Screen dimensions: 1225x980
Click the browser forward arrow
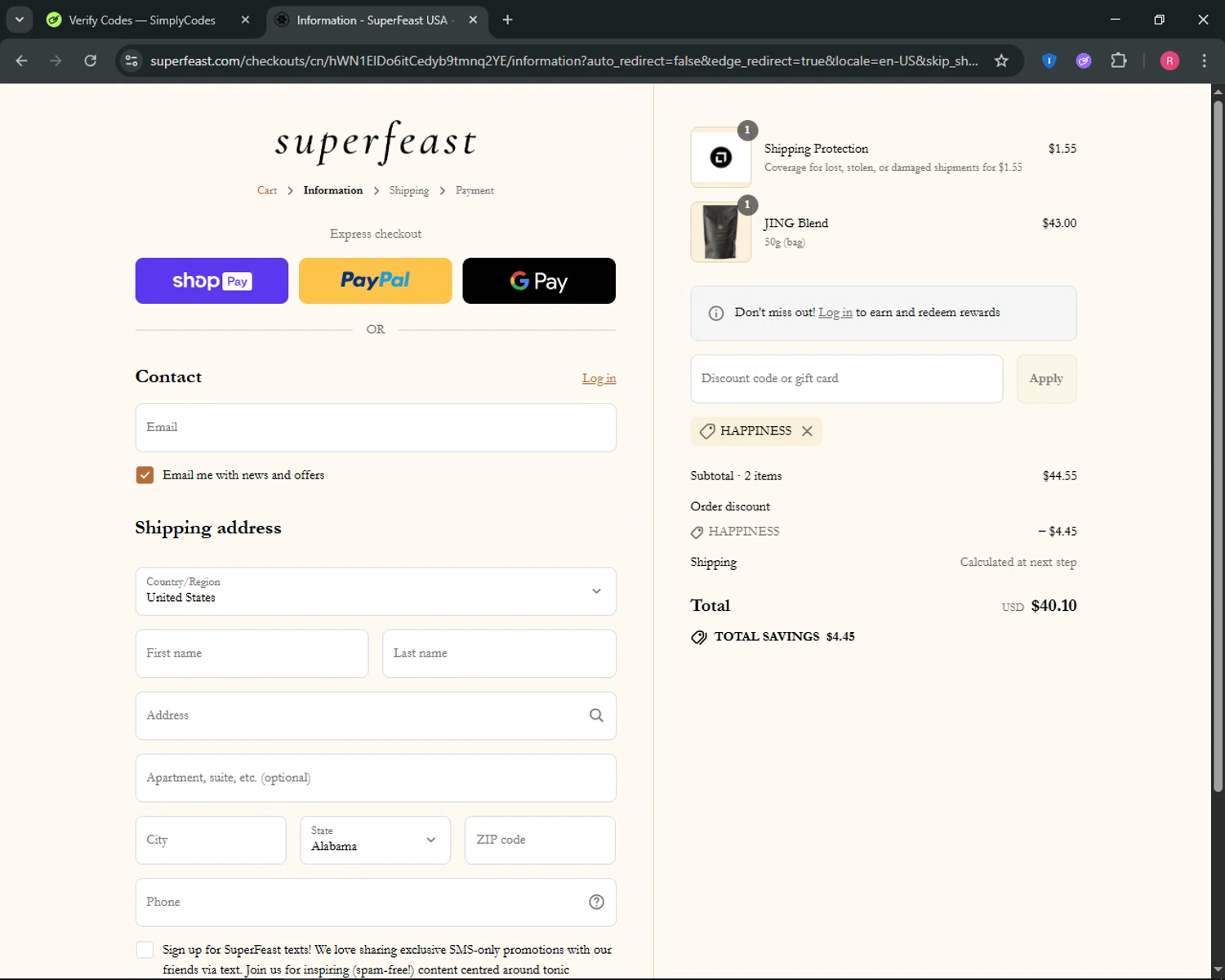56,60
